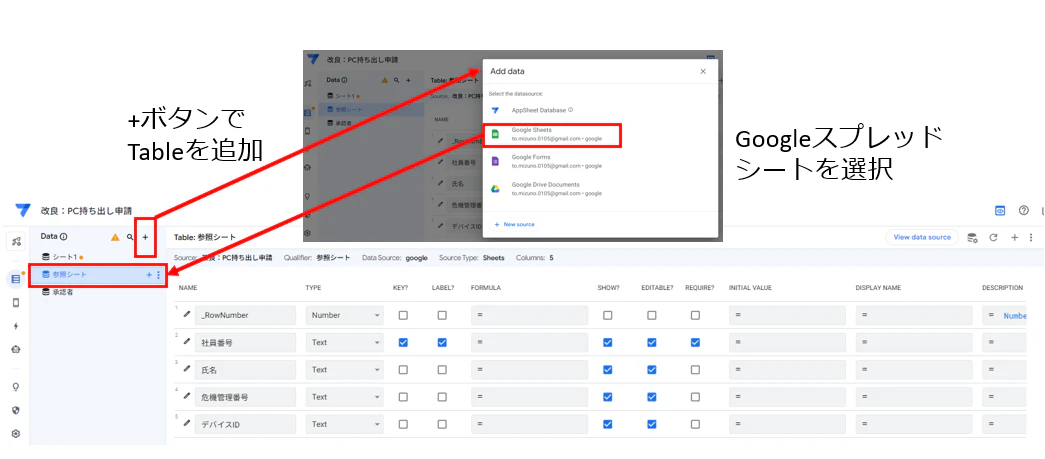Open TYPE dropdown for 社員番号
This screenshot has width=1045, height=459.
345,342
